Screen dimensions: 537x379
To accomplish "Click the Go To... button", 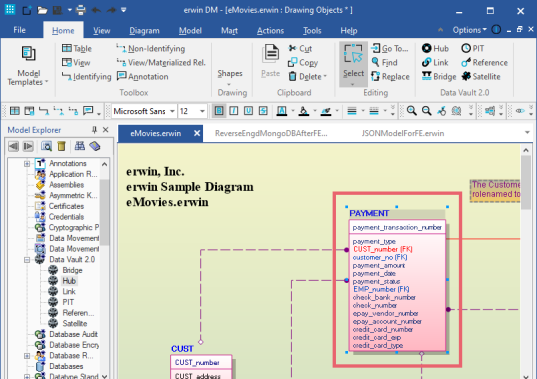I will pyautogui.click(x=390, y=49).
